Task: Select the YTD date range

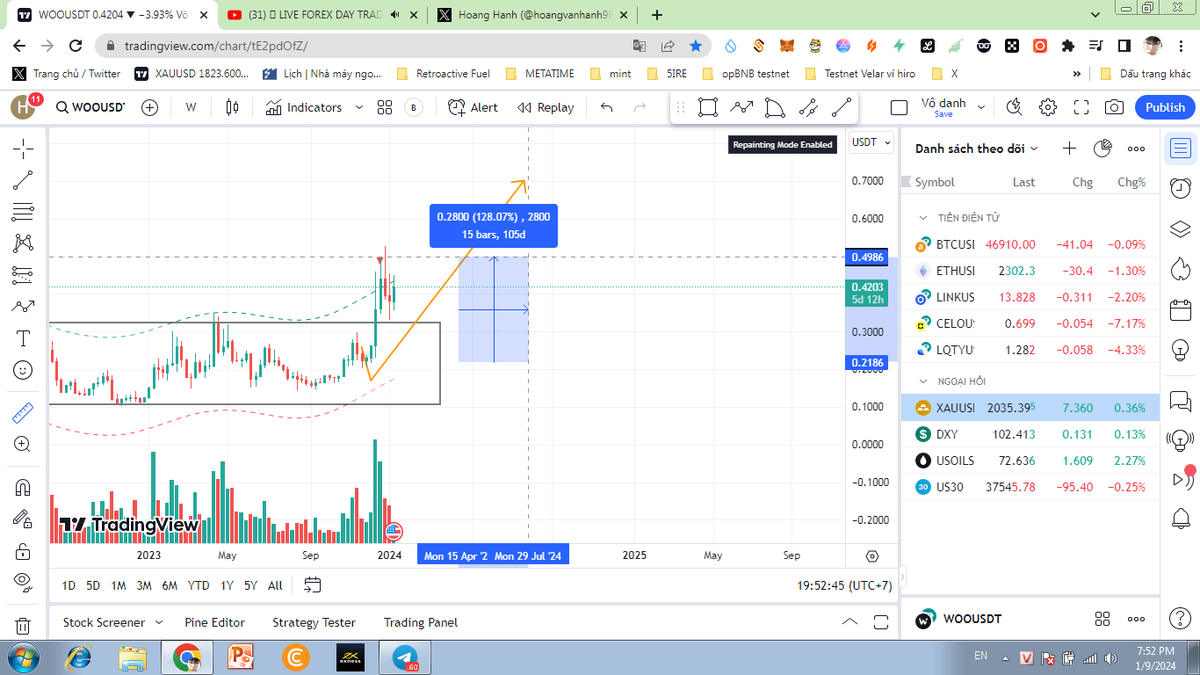Action: coord(199,585)
